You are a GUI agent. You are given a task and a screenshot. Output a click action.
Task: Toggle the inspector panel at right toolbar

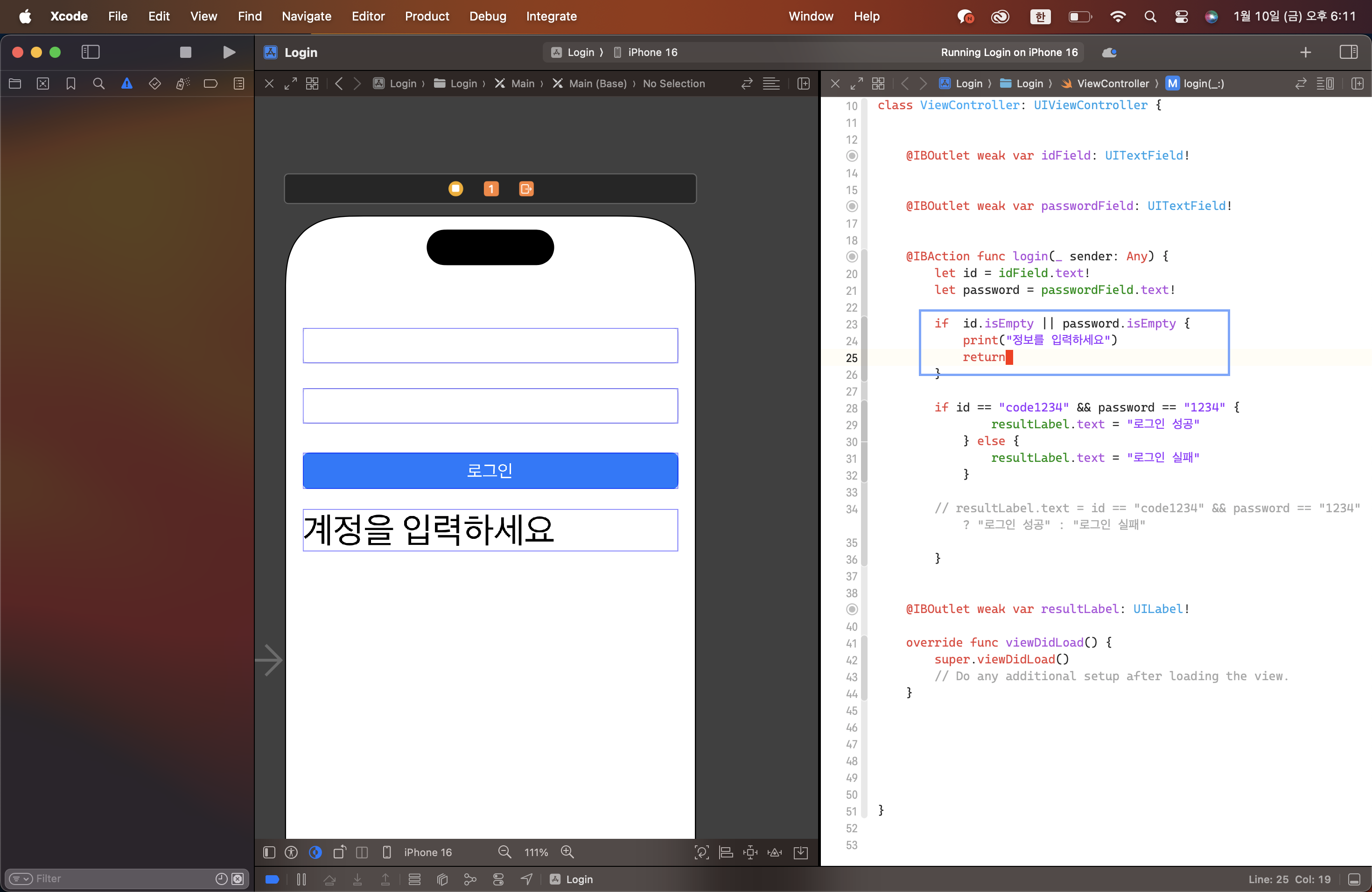coord(1348,52)
